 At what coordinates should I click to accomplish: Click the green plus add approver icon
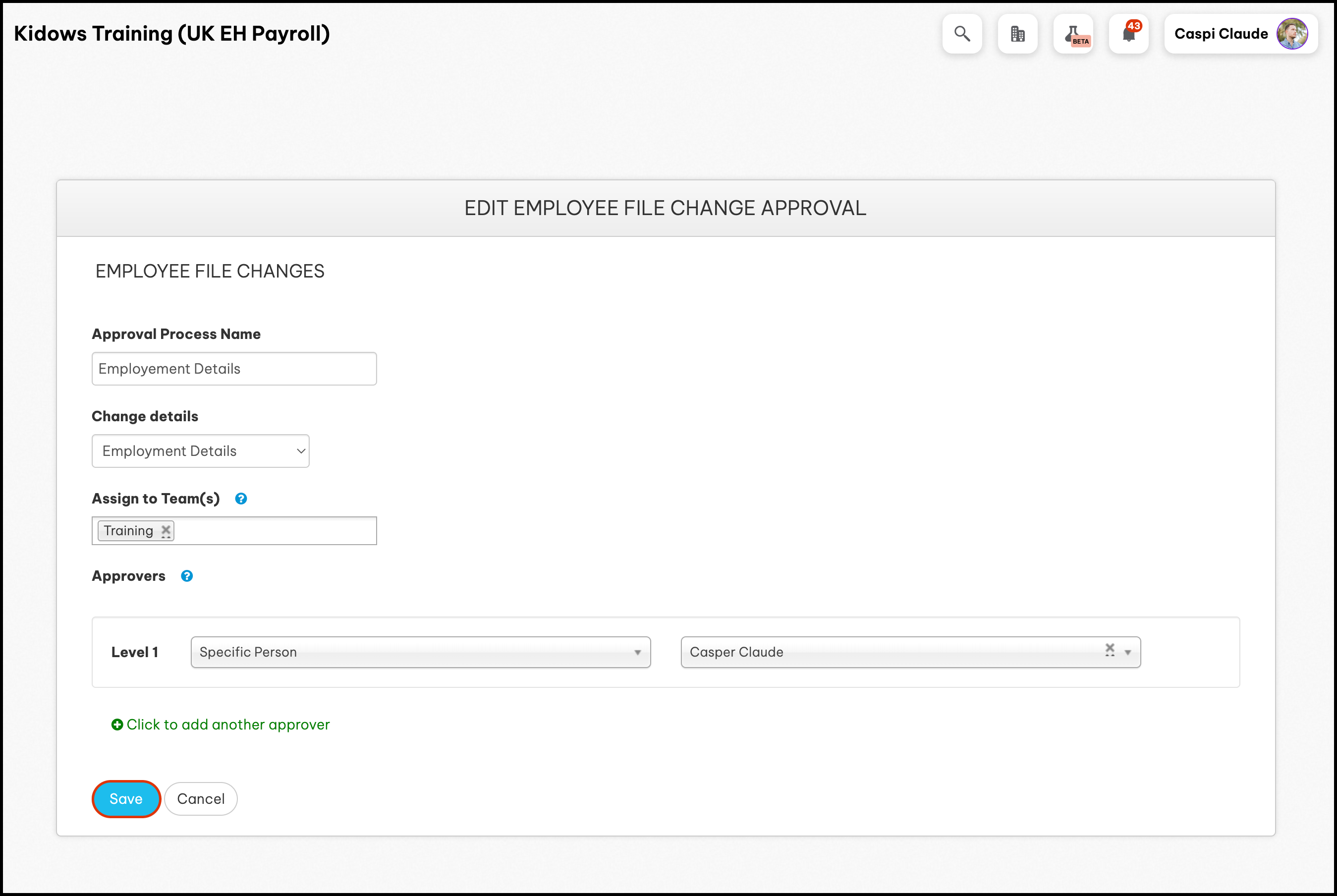pos(117,725)
